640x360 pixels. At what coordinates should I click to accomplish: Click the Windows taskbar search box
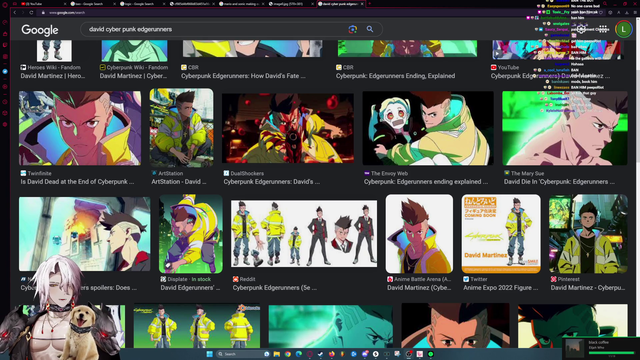tap(243, 354)
